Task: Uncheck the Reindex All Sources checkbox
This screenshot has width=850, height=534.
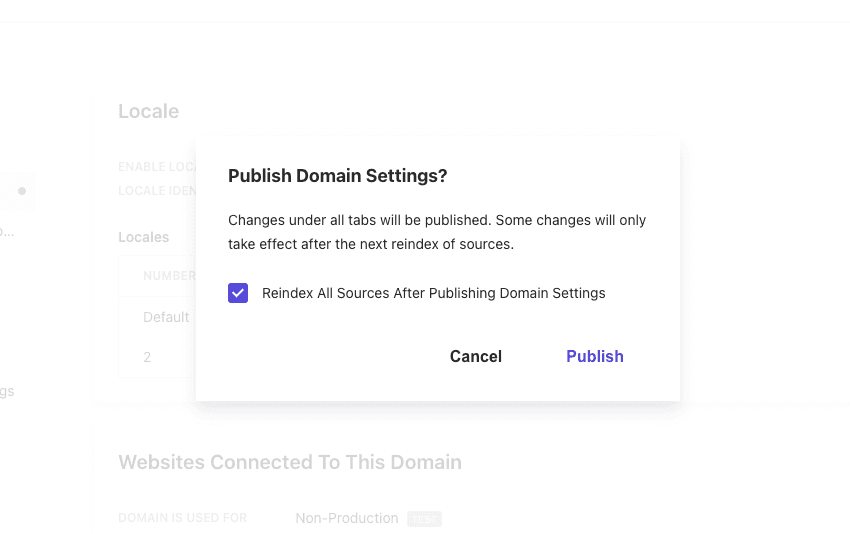Action: (238, 293)
